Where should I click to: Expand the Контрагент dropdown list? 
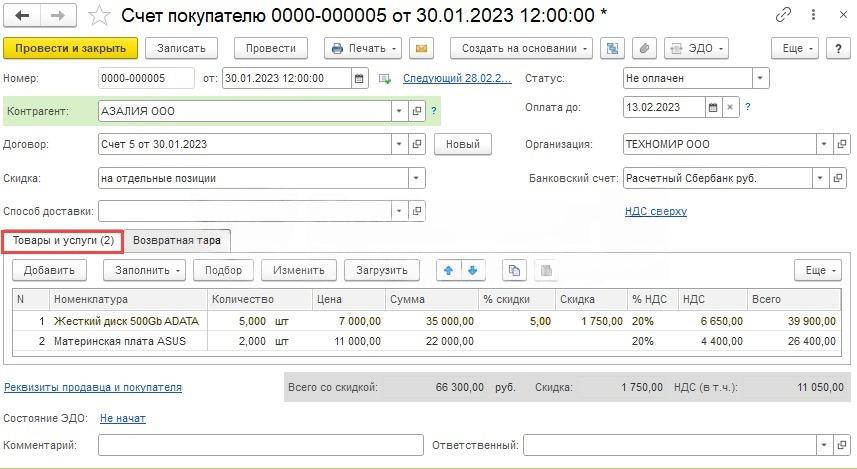pos(400,111)
